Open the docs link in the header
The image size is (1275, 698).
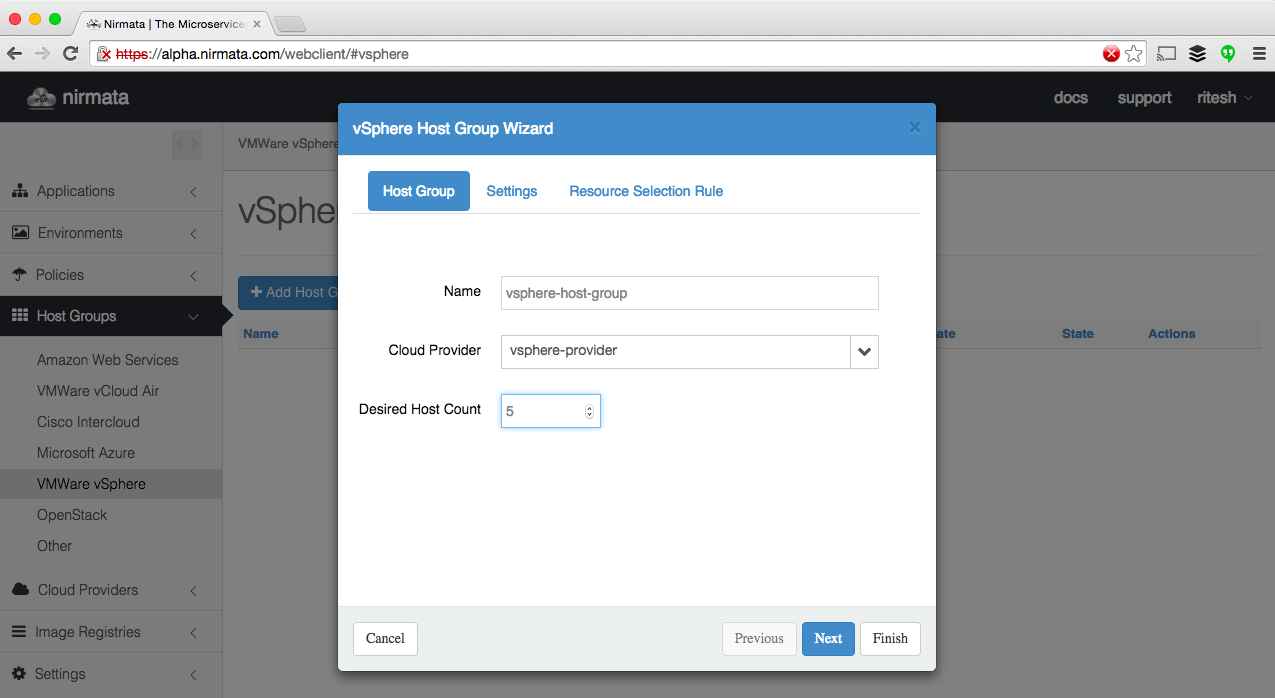1071,98
